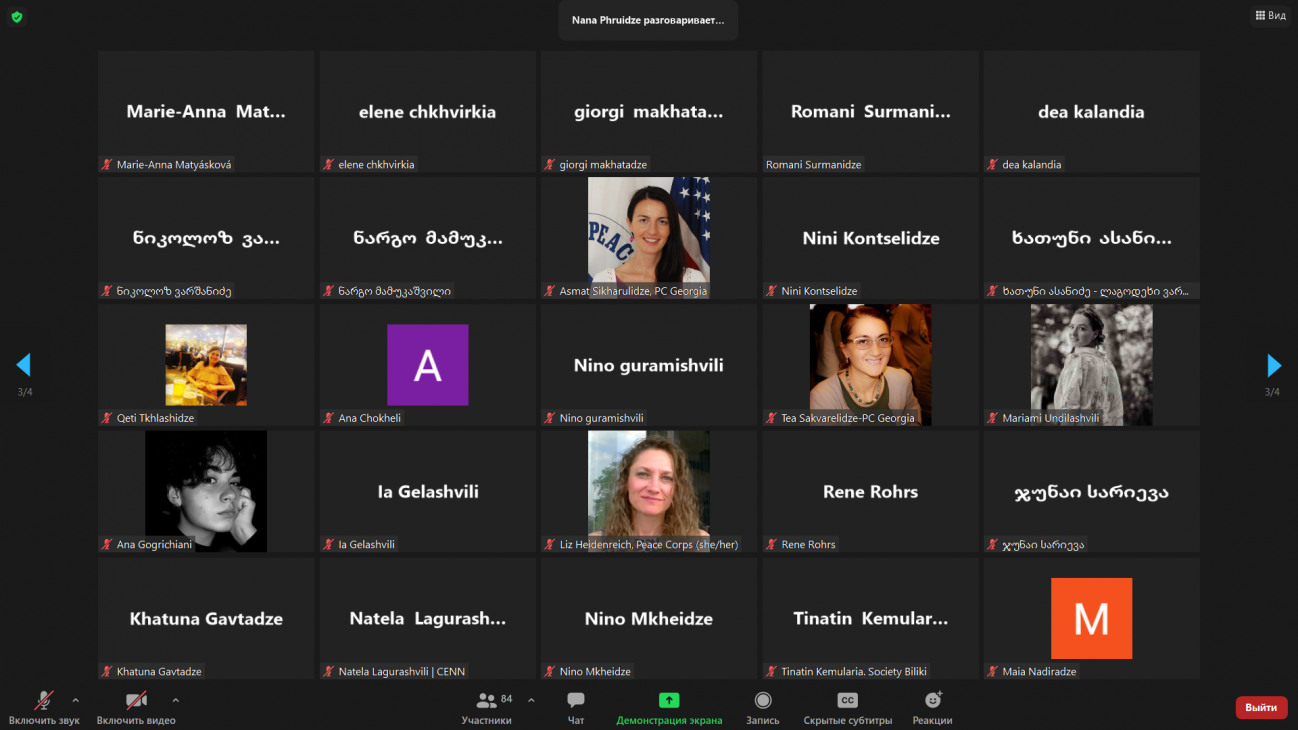The width and height of the screenshot is (1298, 730).
Task: Expand video options chevron next to camera
Action: pyautogui.click(x=176, y=700)
